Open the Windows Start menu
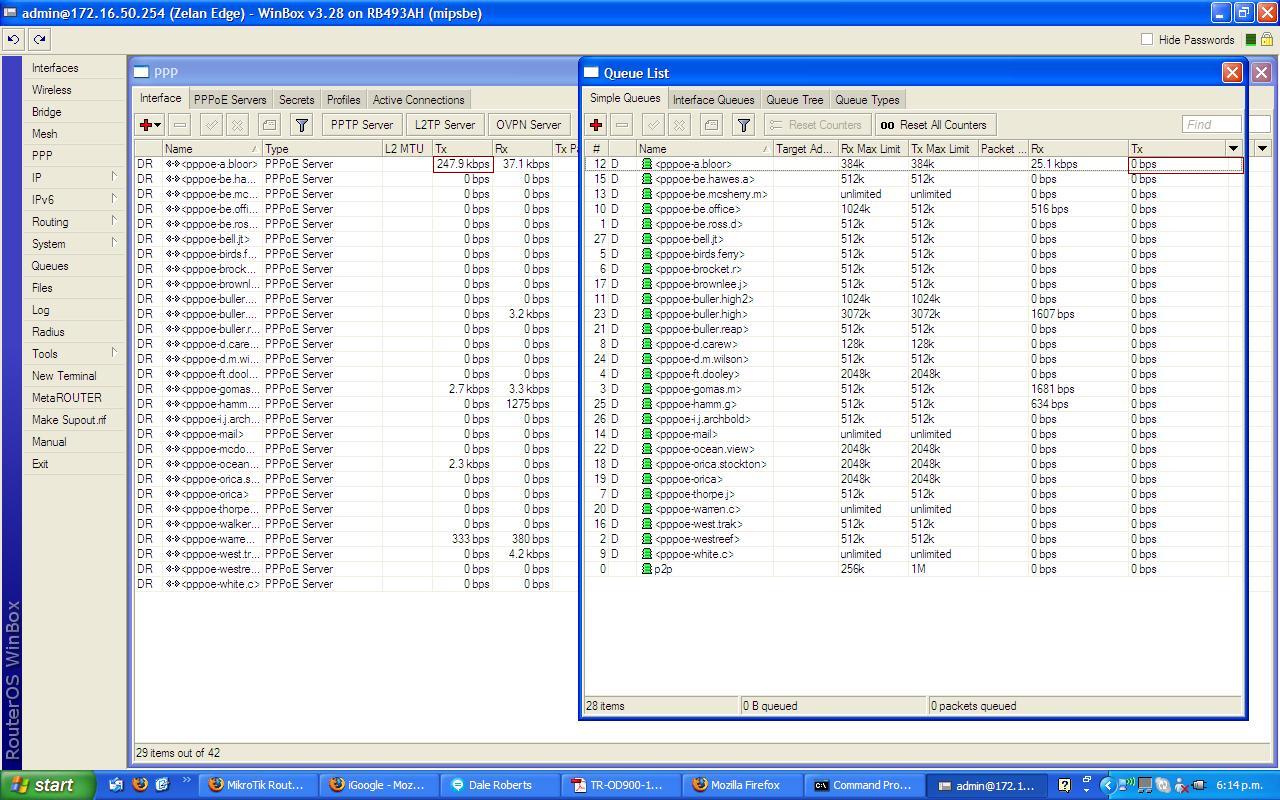Viewport: 1280px width, 800px height. 48,785
